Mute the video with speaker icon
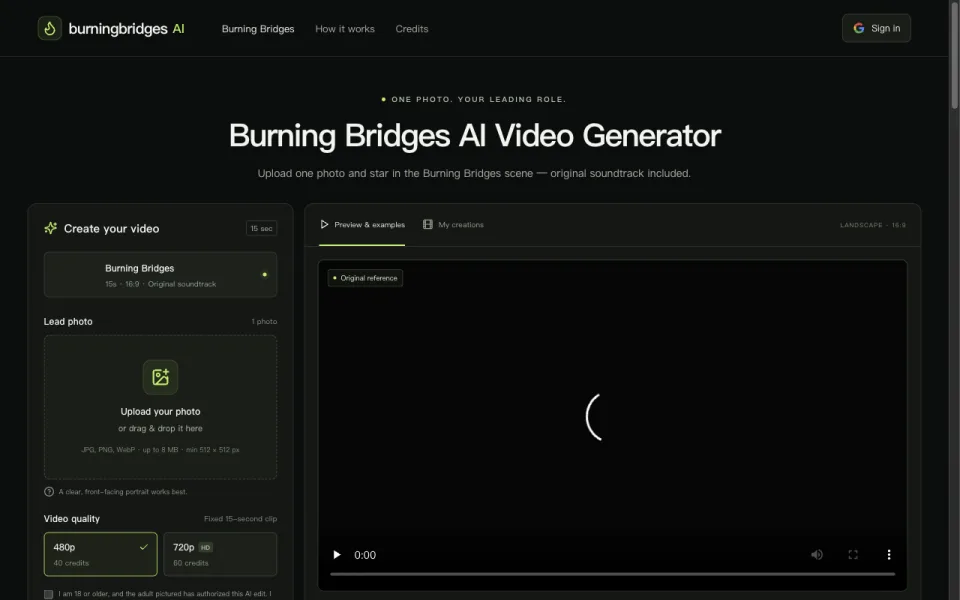The image size is (960, 600). pyautogui.click(x=817, y=555)
